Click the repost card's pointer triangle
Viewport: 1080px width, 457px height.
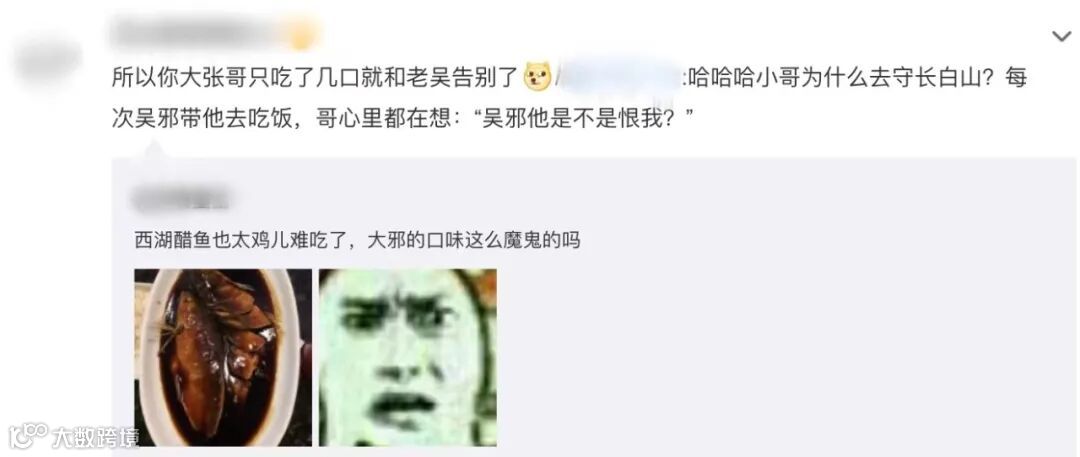pos(153,149)
